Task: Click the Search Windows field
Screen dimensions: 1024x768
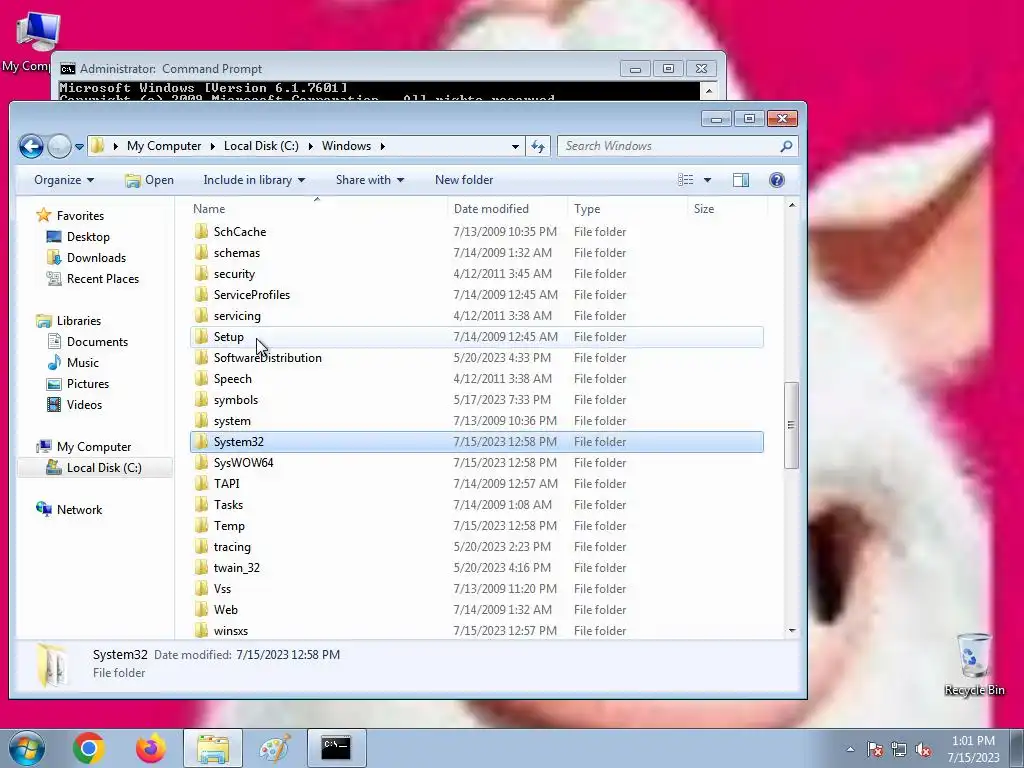Action: [676, 146]
